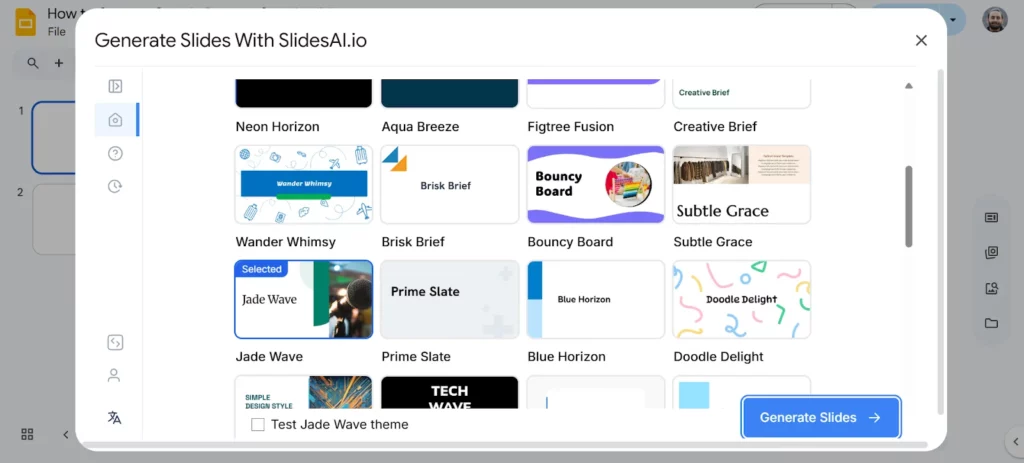The image size is (1024, 463).
Task: Pick the Bouncy Board theme
Action: pos(595,185)
